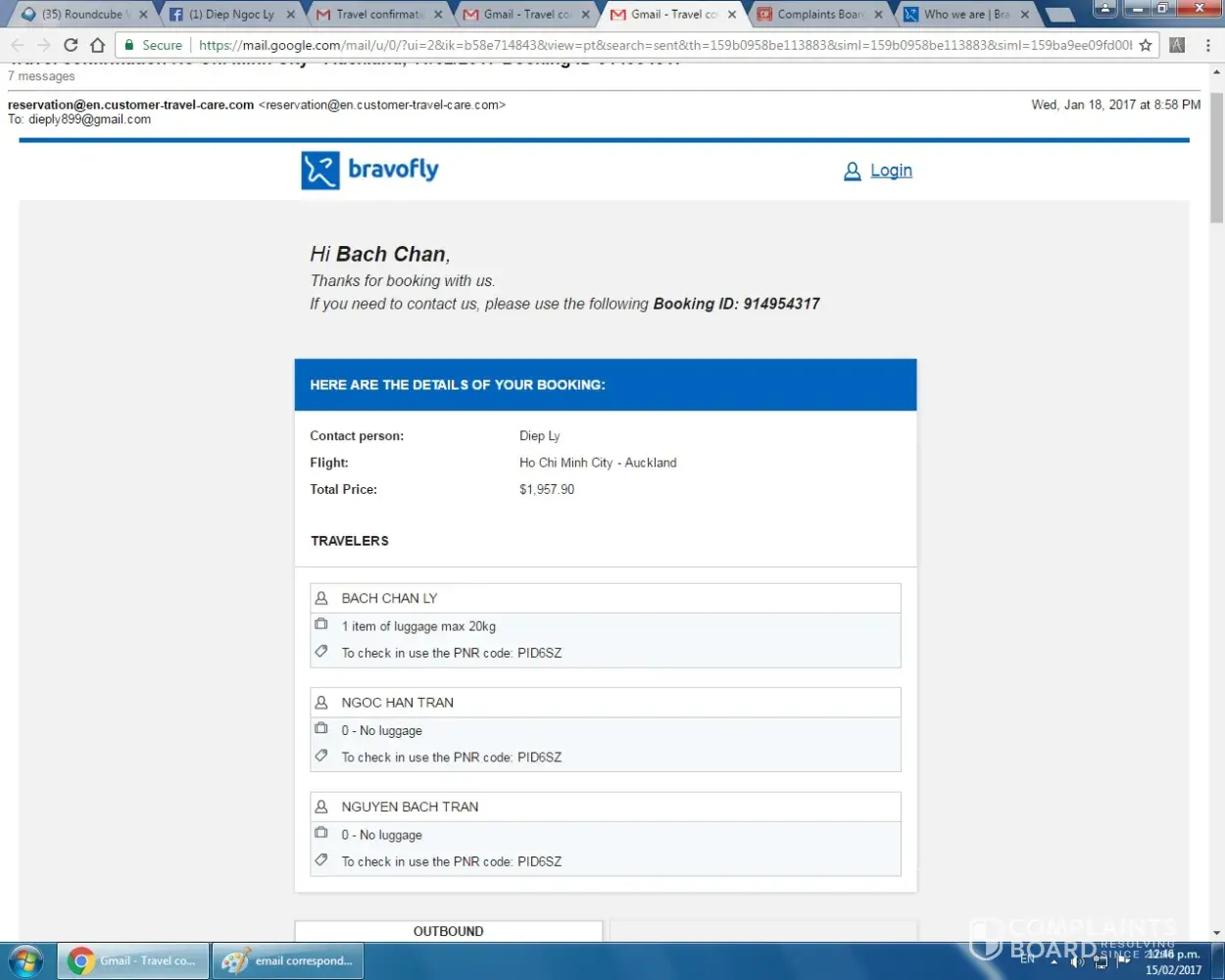
Task: Show hidden tray icons arrow
Action: point(1054,961)
